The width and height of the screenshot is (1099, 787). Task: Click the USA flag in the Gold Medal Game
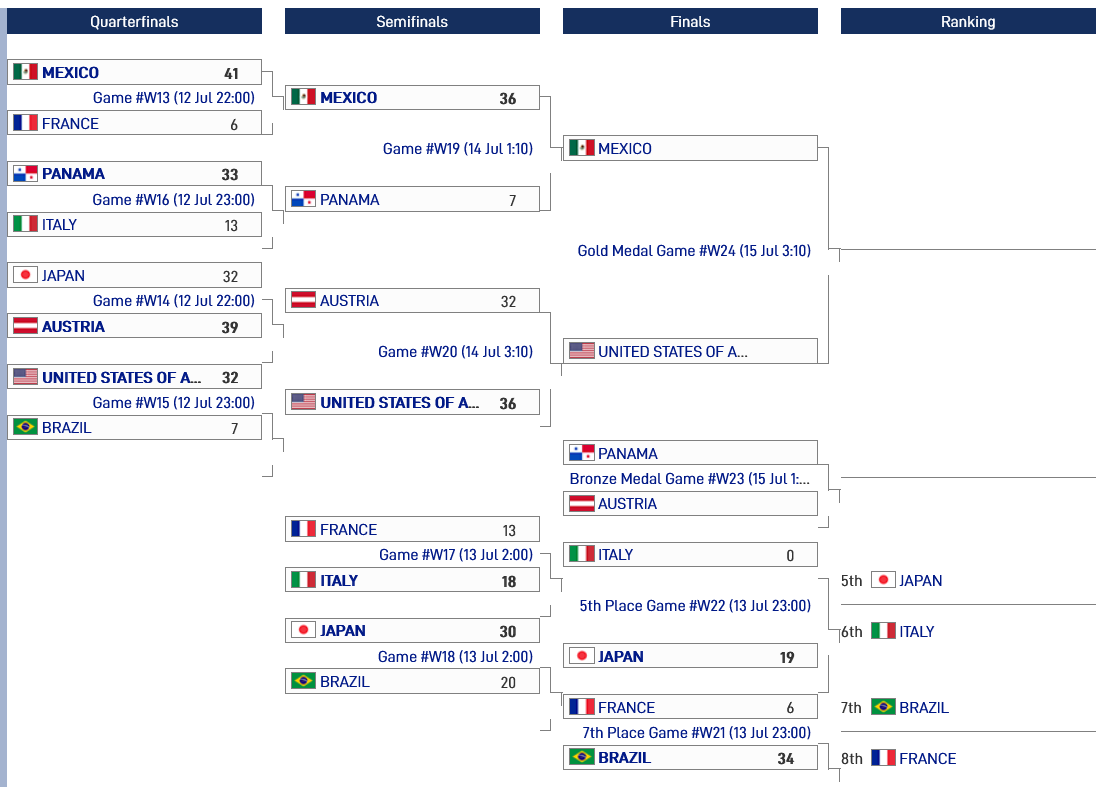(582, 351)
